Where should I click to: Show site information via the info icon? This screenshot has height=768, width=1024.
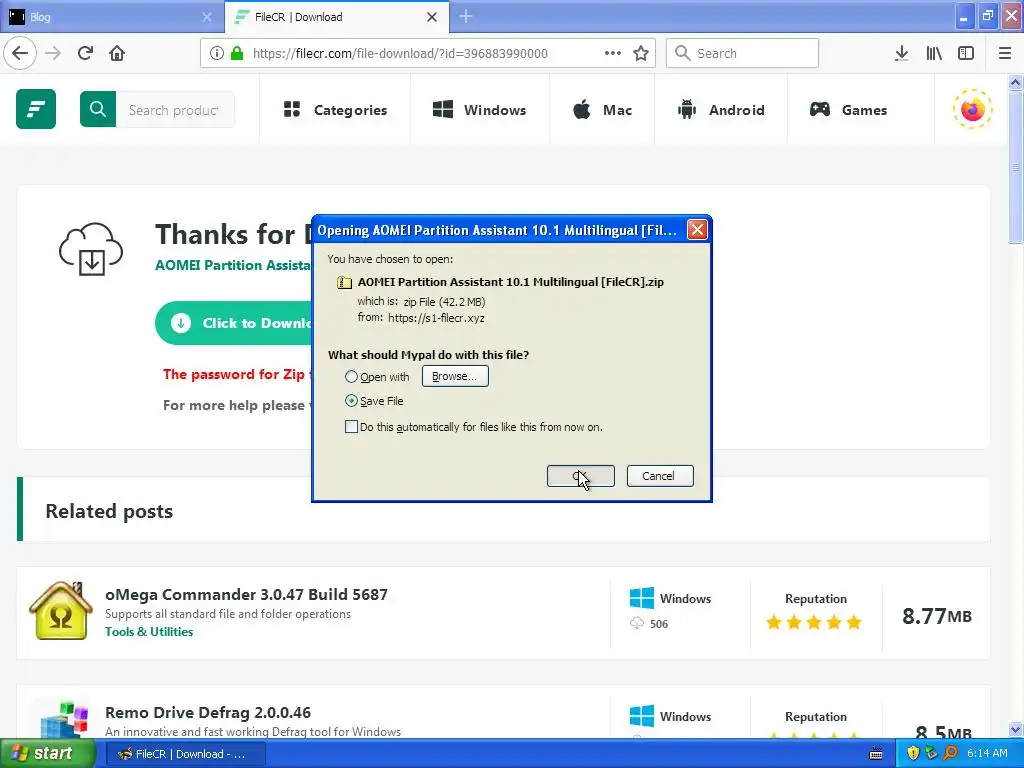[216, 53]
